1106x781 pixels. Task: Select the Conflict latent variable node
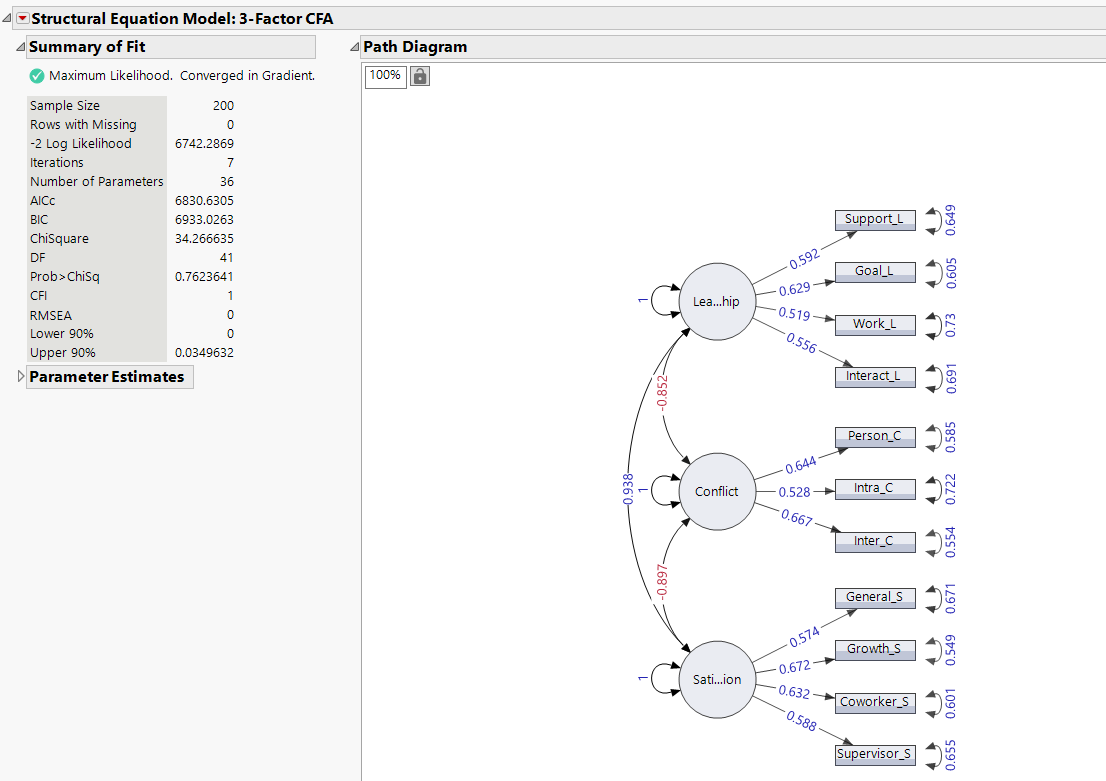pyautogui.click(x=717, y=491)
